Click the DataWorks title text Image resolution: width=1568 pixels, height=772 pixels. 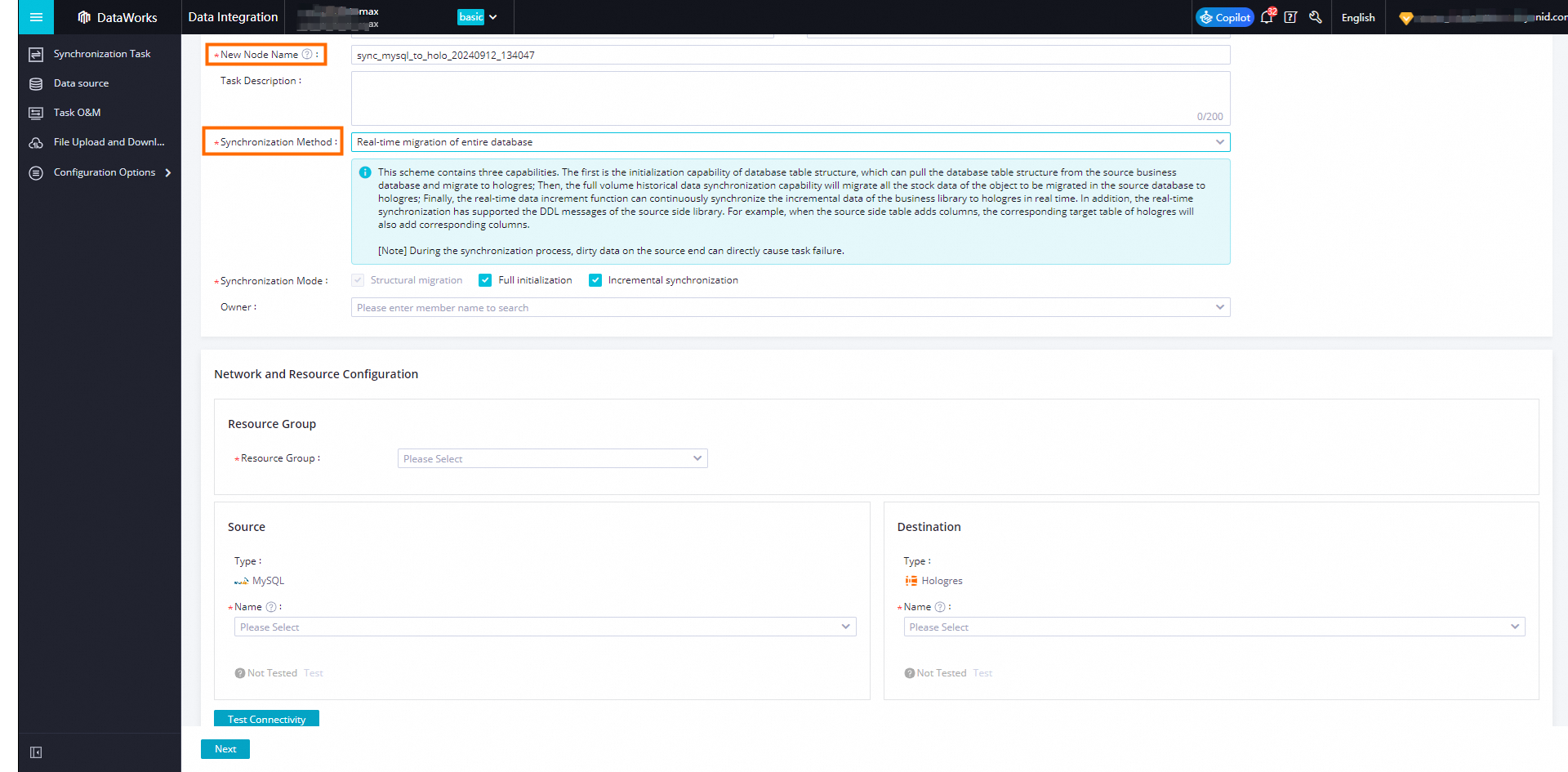pos(127,17)
